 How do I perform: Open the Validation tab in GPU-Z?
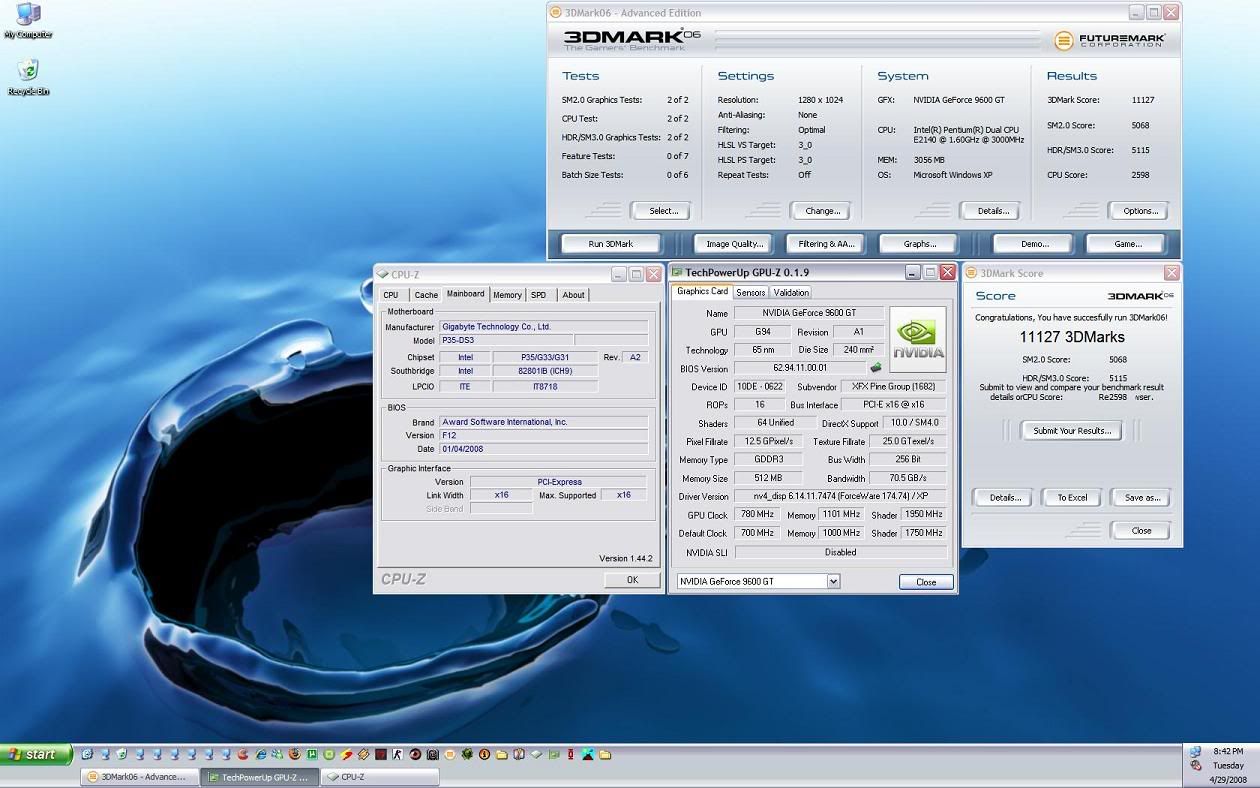pos(791,293)
